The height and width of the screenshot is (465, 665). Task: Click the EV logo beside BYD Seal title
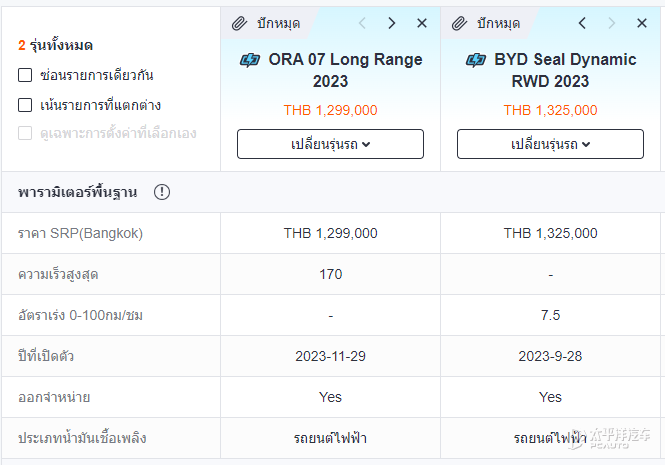476,60
